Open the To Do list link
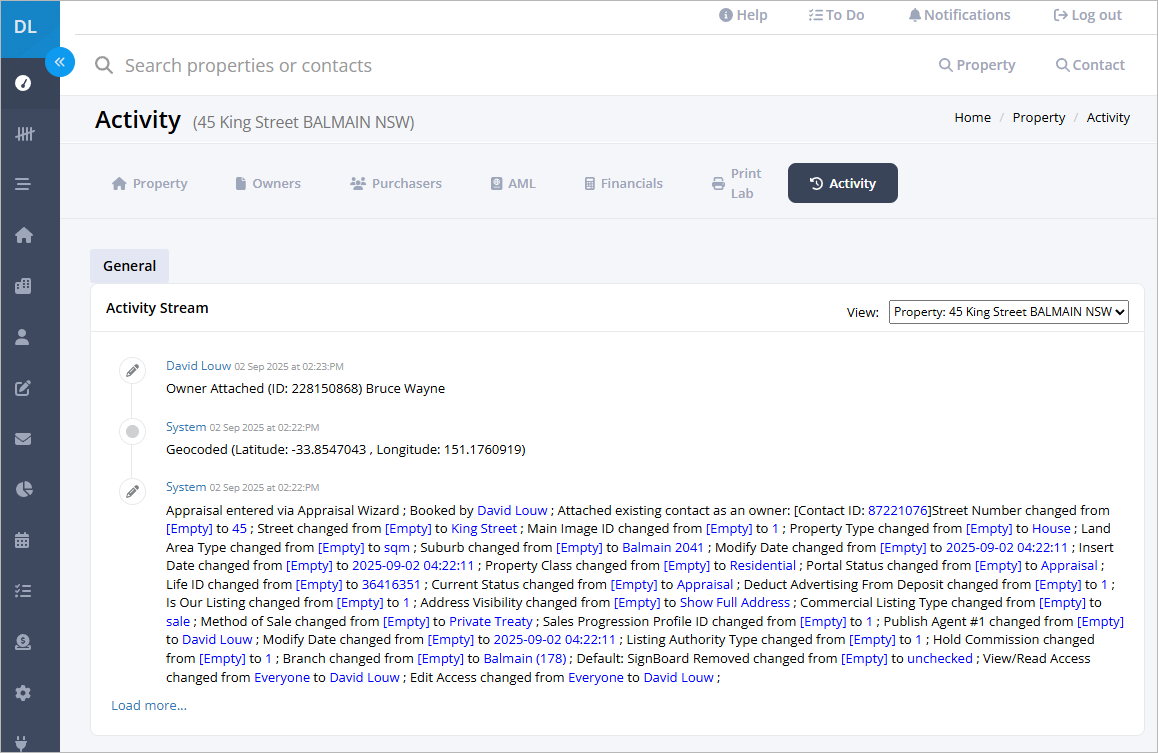 836,15
